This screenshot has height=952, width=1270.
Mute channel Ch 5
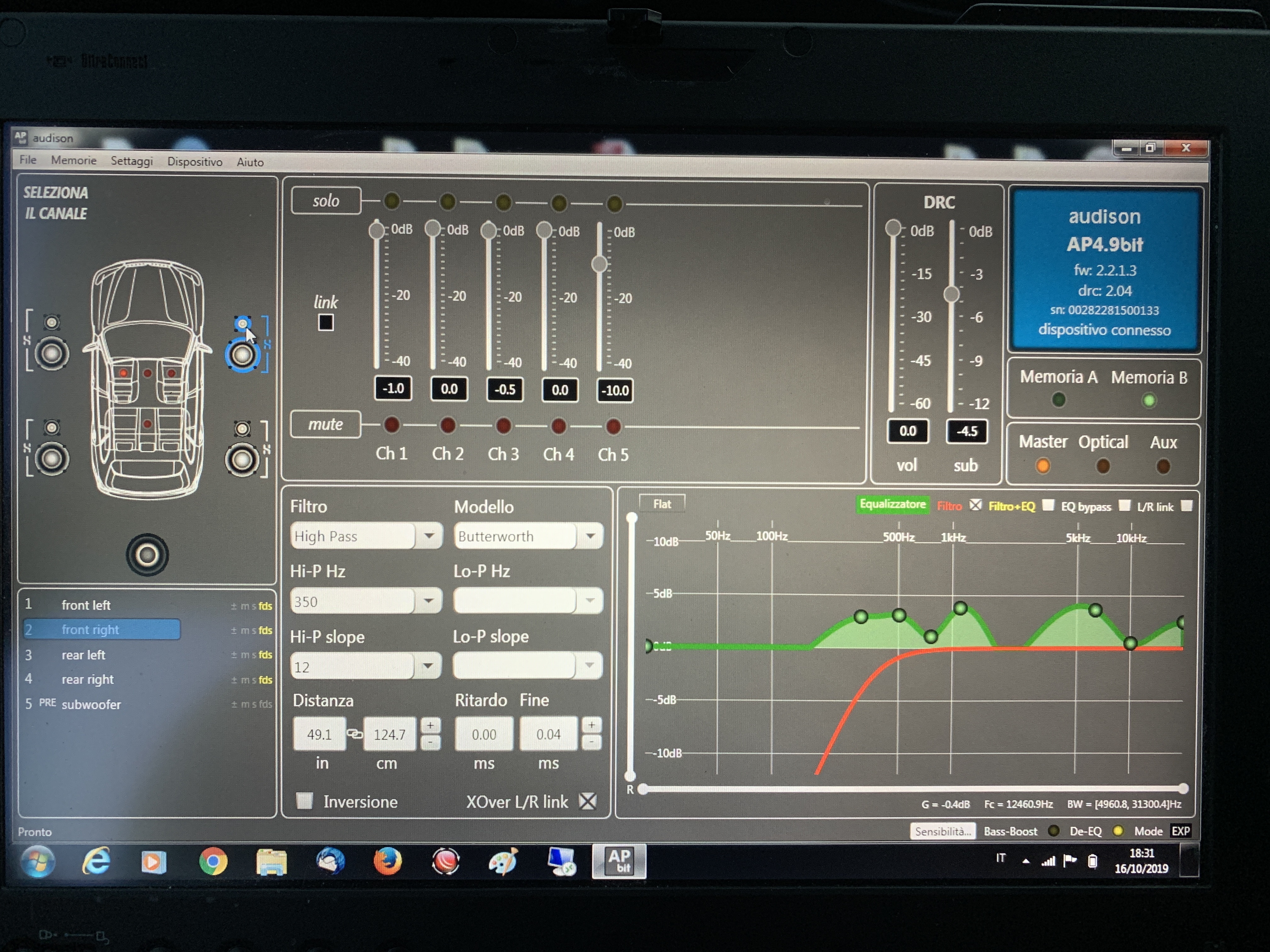click(x=613, y=426)
